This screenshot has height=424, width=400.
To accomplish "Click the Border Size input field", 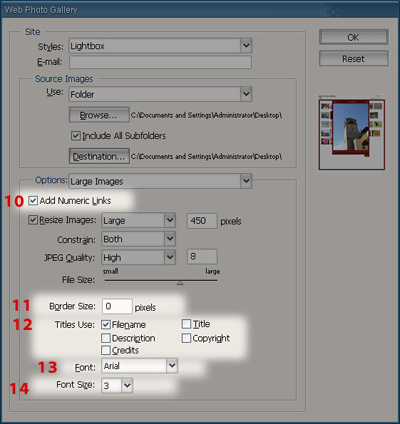I will pos(117,306).
